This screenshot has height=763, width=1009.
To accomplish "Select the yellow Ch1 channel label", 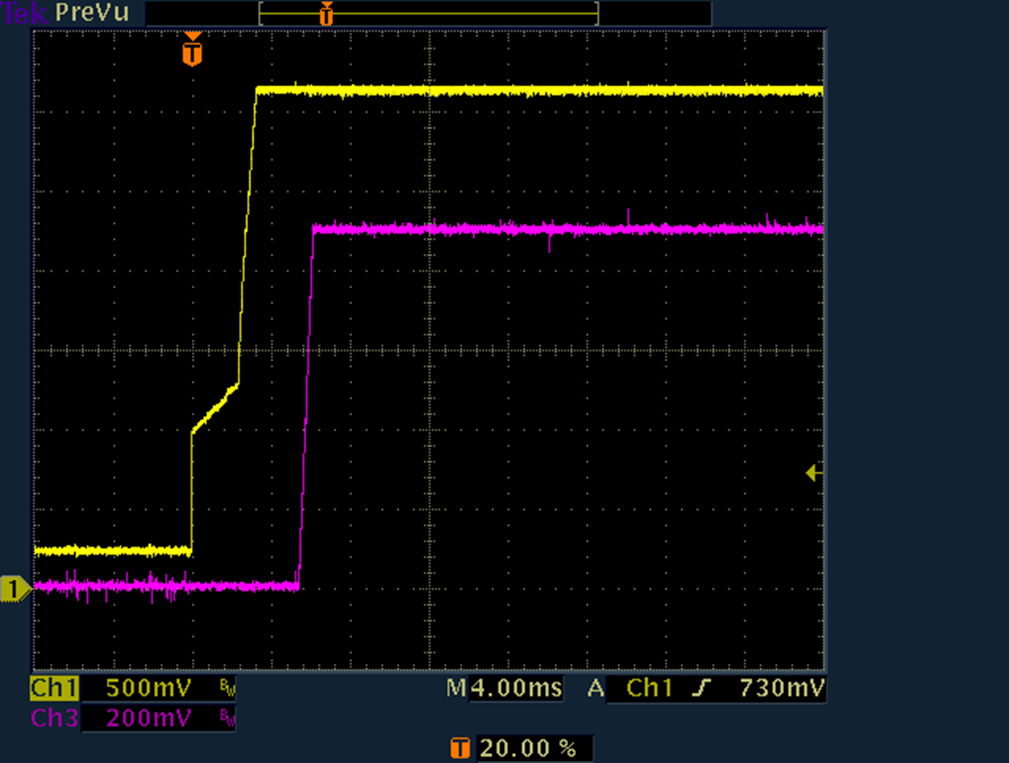I will (52, 689).
